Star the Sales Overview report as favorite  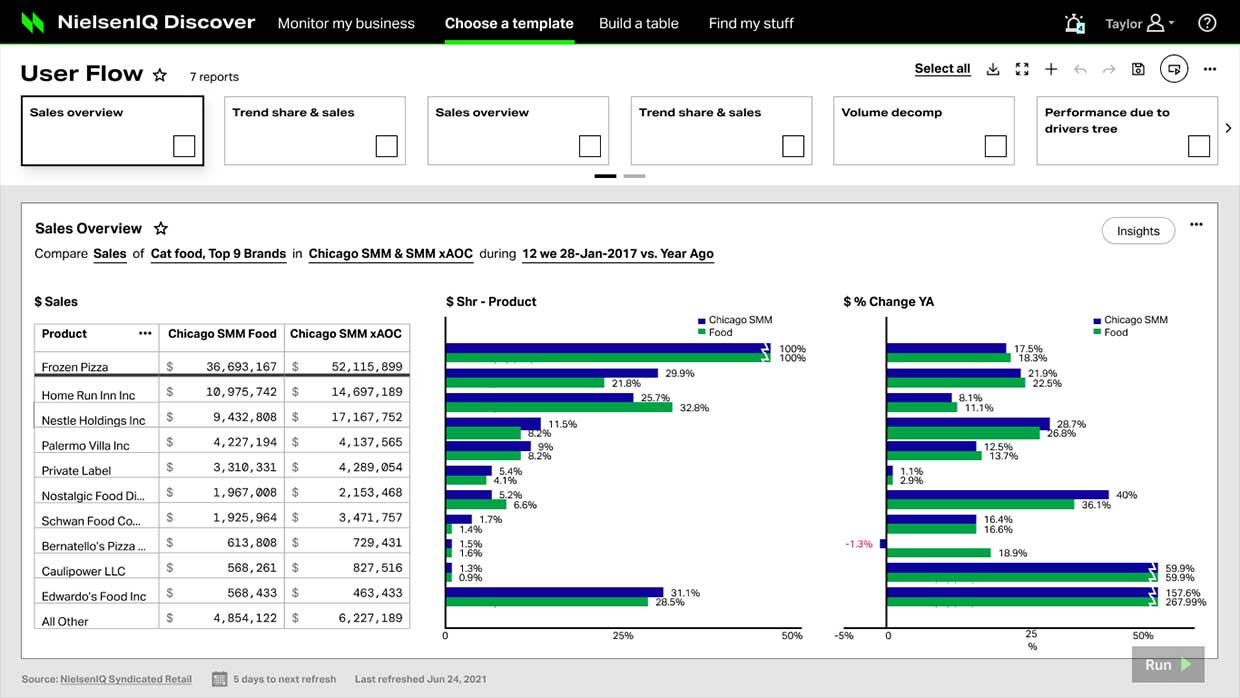[x=161, y=229]
